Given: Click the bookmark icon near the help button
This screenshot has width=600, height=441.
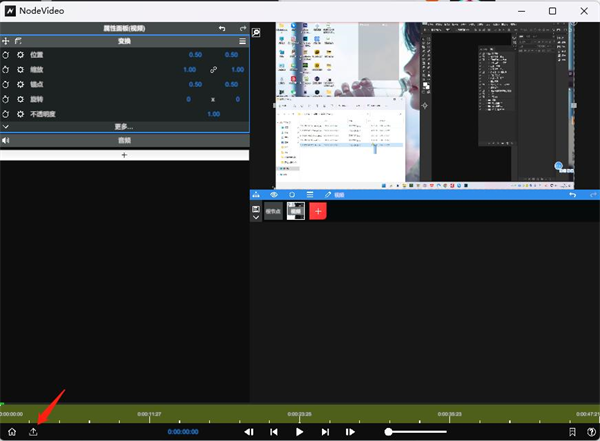Looking at the screenshot, I should [572, 432].
